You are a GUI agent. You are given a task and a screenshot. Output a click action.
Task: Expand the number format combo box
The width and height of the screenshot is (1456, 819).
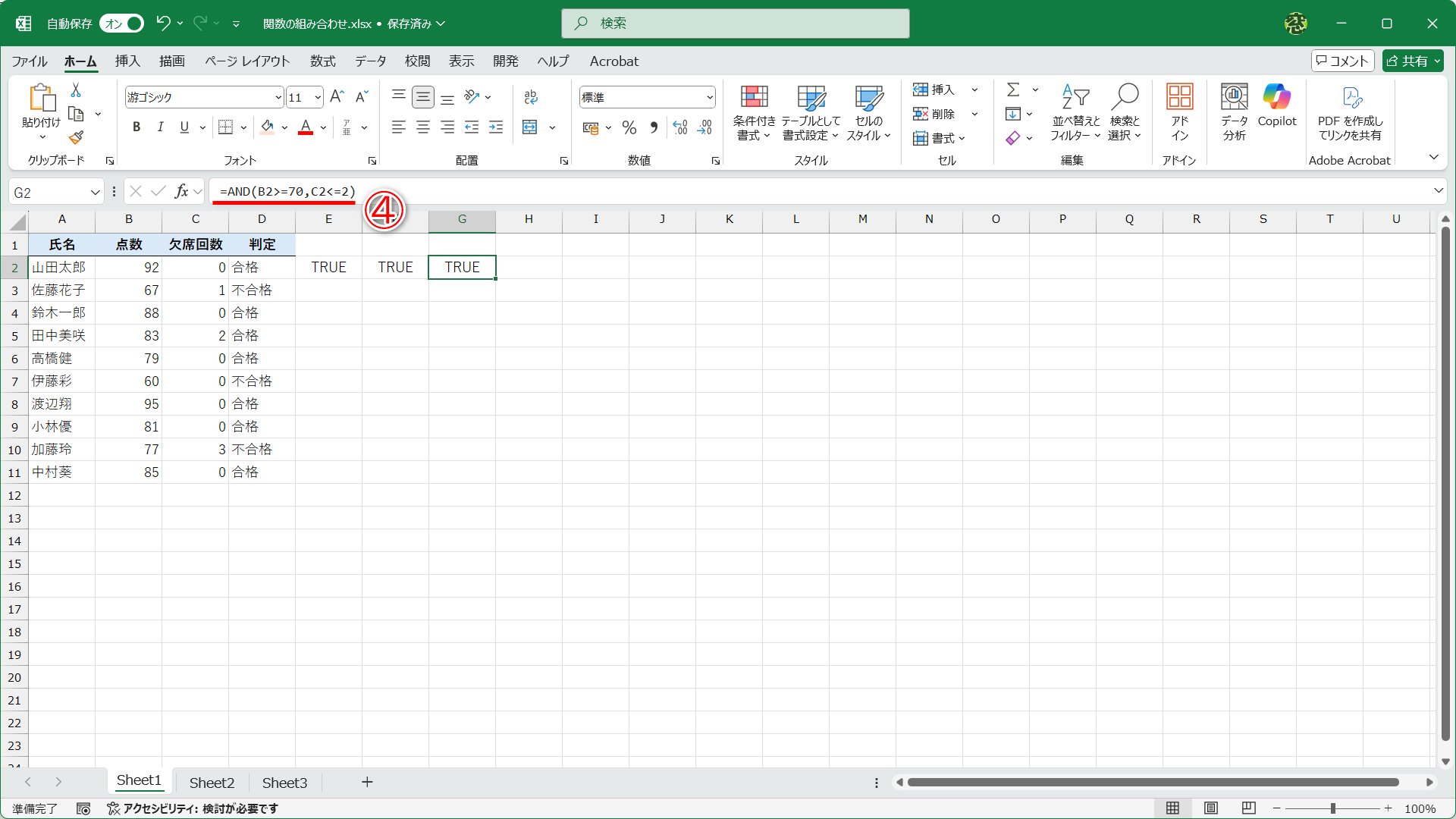pos(710,98)
